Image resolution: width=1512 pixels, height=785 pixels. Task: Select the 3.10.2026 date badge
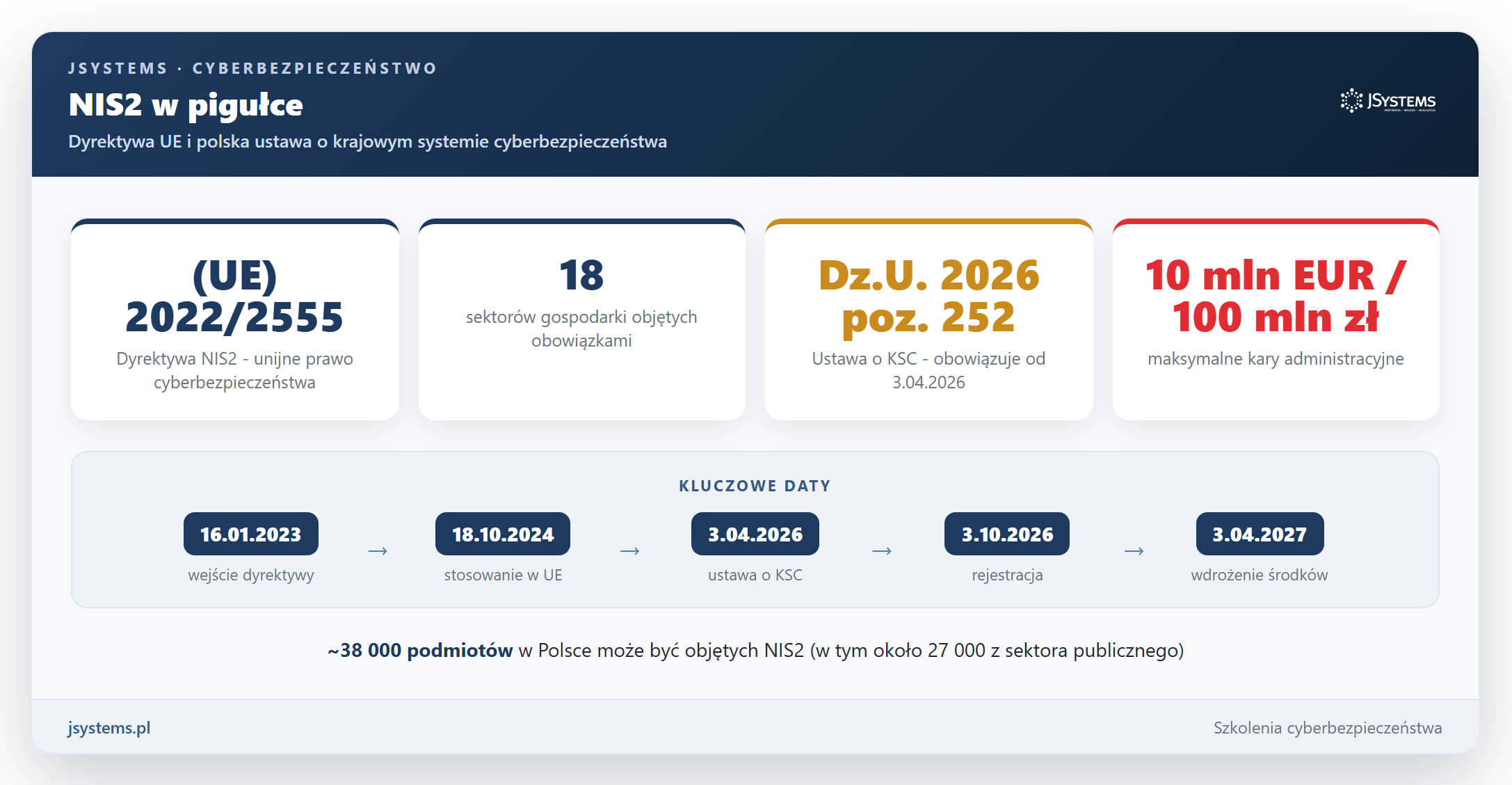(x=1007, y=534)
